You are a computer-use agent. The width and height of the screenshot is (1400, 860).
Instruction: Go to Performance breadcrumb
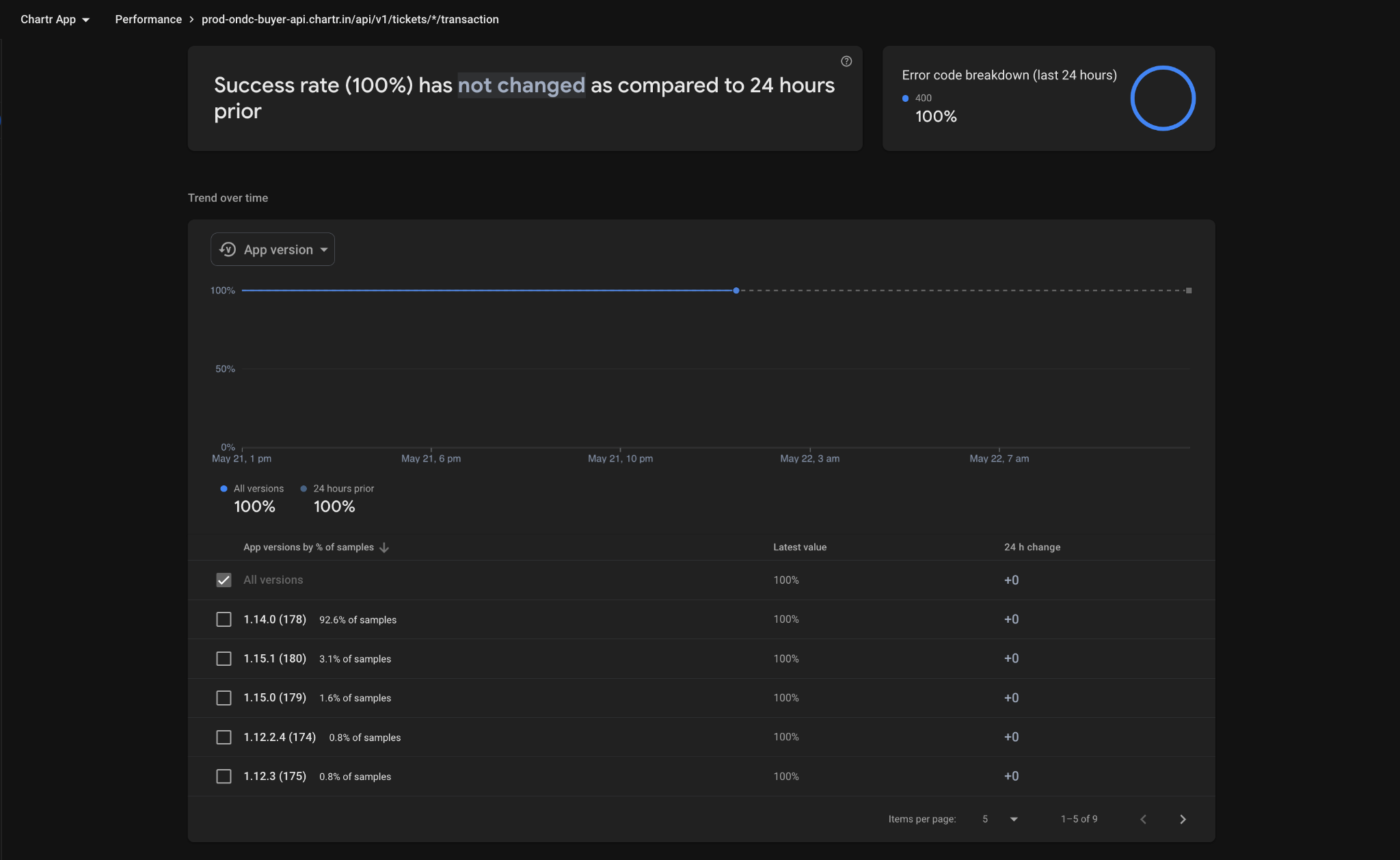(148, 19)
